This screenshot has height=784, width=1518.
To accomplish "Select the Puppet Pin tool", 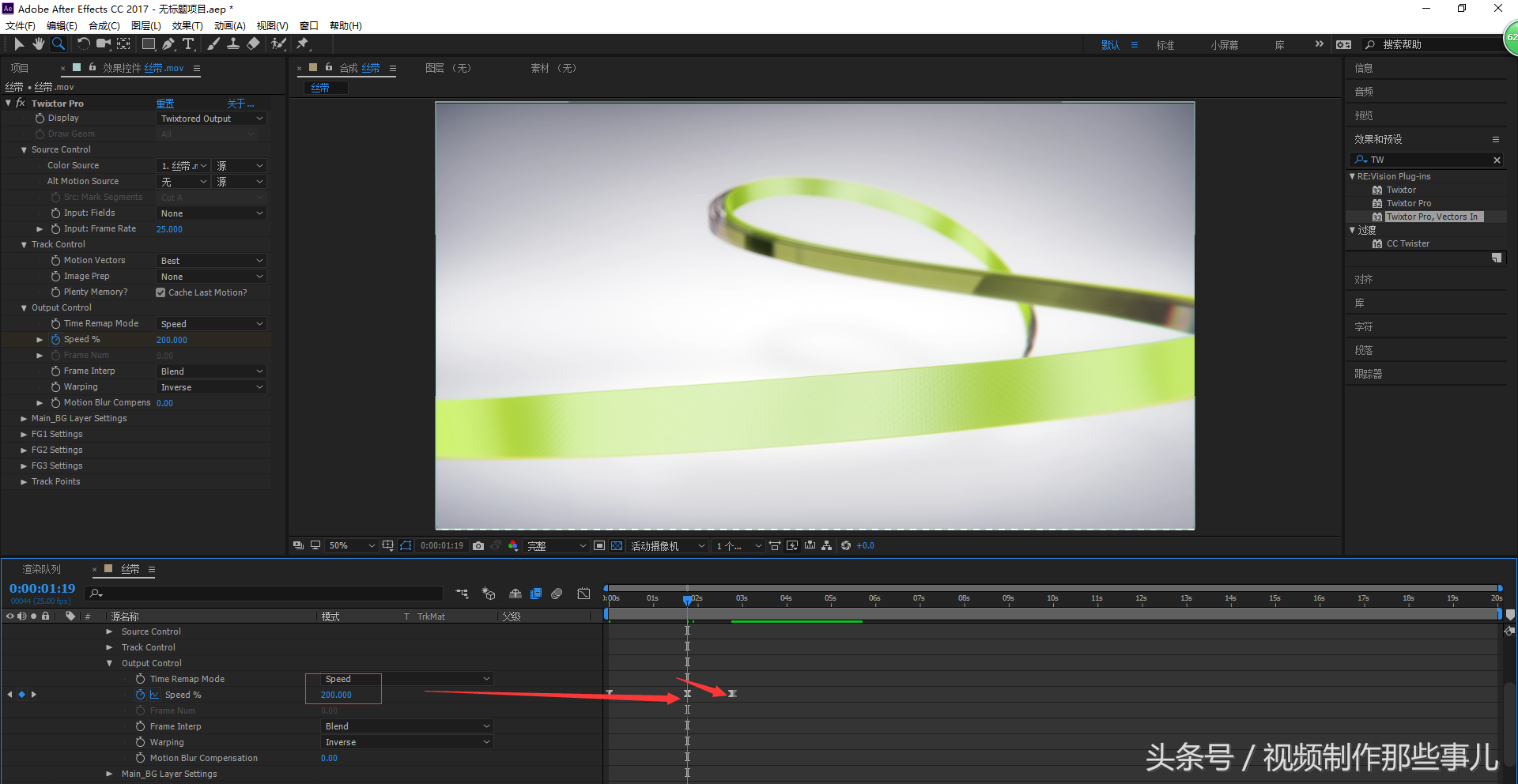I will point(303,44).
